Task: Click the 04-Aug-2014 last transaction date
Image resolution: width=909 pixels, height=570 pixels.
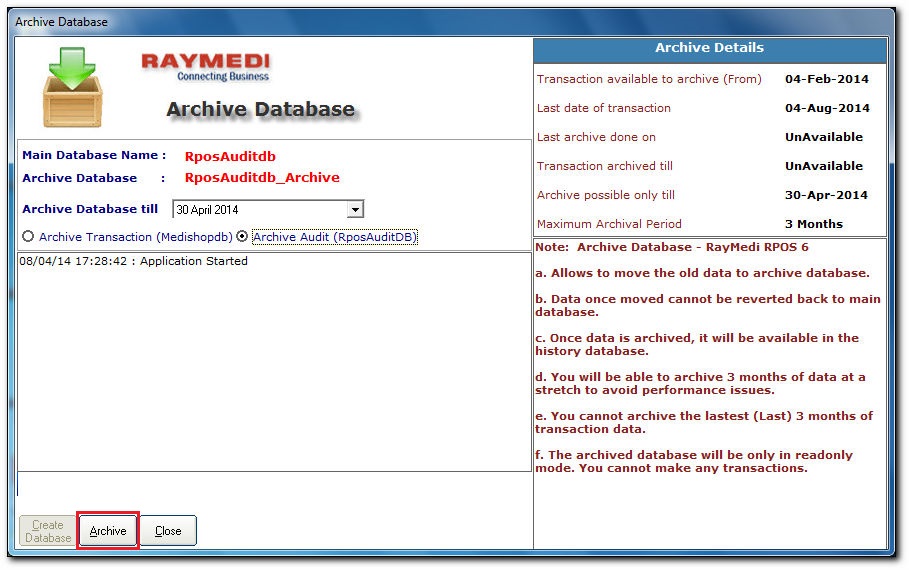Action: (x=827, y=108)
